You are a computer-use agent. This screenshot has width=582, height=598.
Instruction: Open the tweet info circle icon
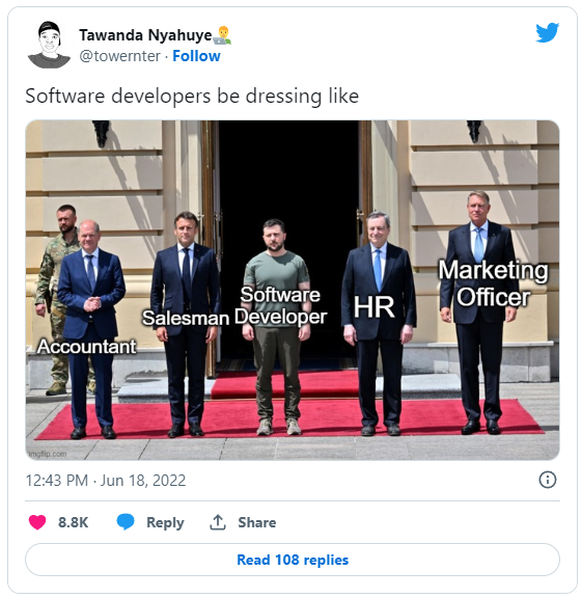pos(548,480)
